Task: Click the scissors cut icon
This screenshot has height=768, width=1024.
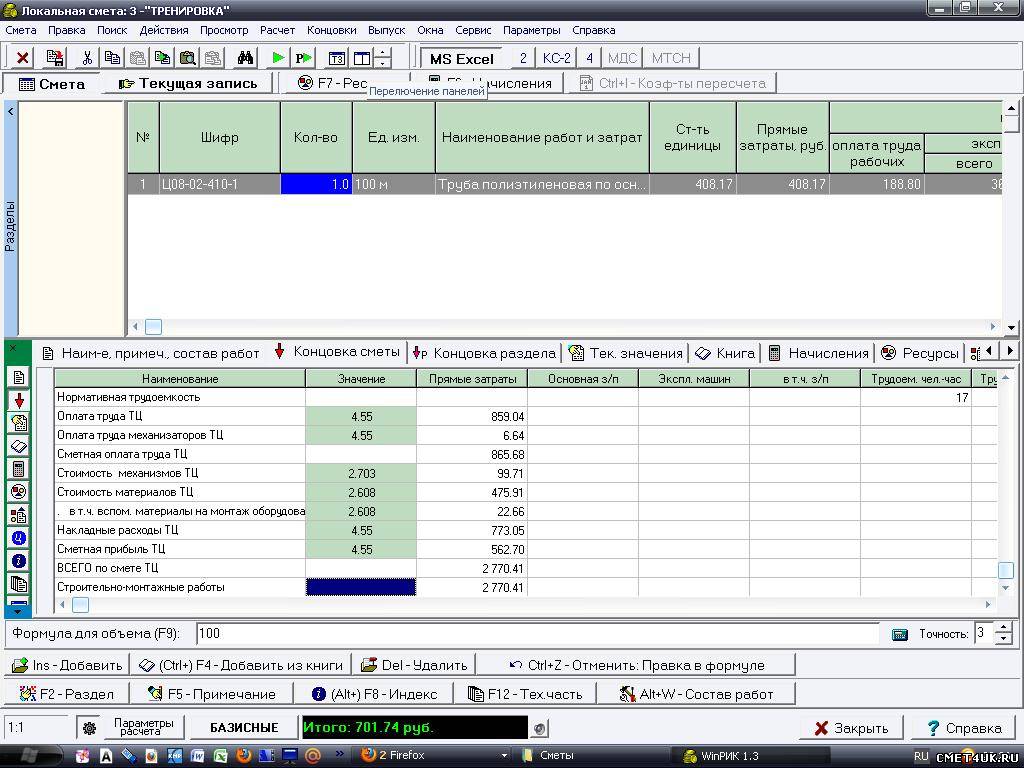Action: point(87,58)
